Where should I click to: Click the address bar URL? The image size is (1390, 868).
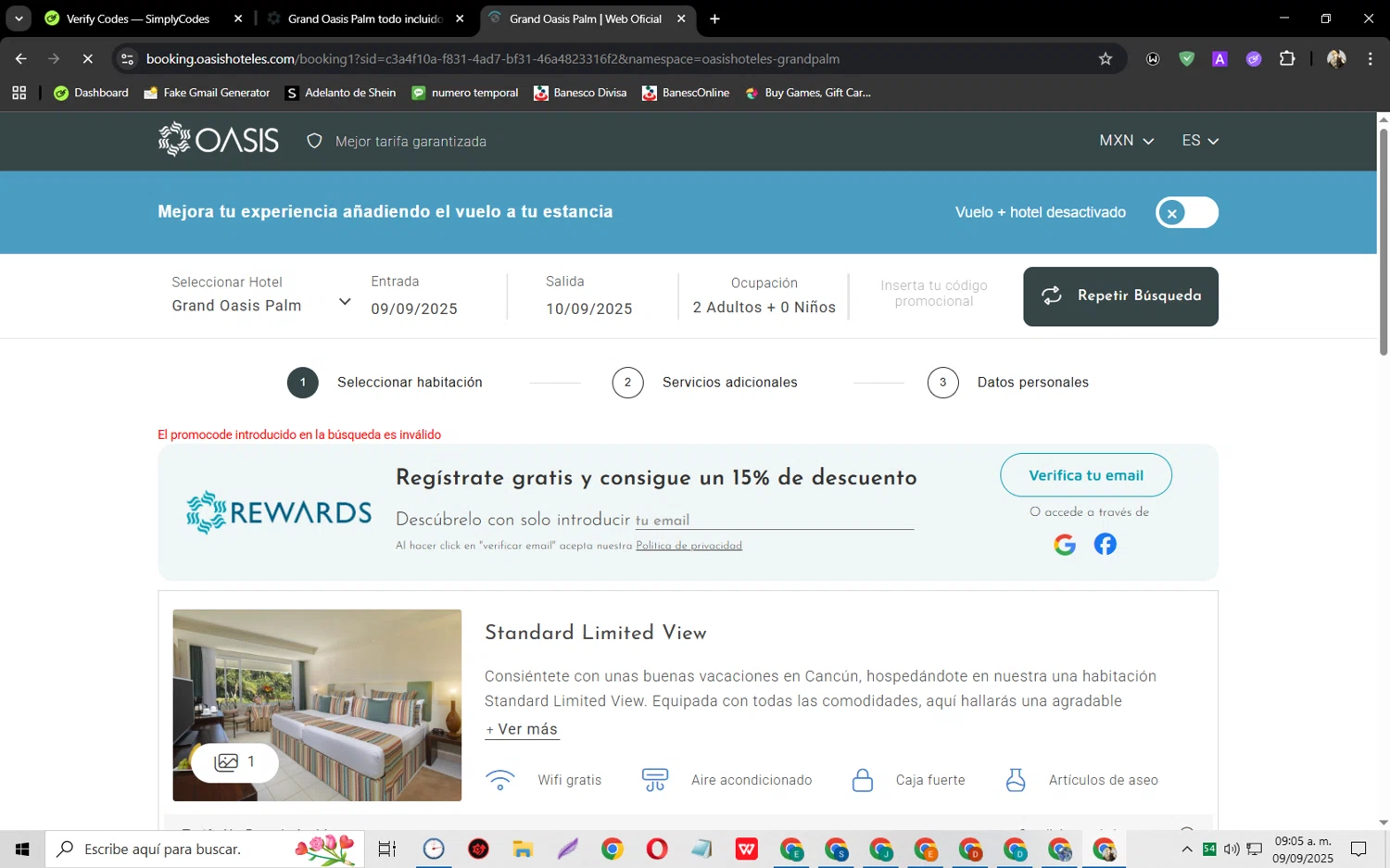[x=493, y=58]
